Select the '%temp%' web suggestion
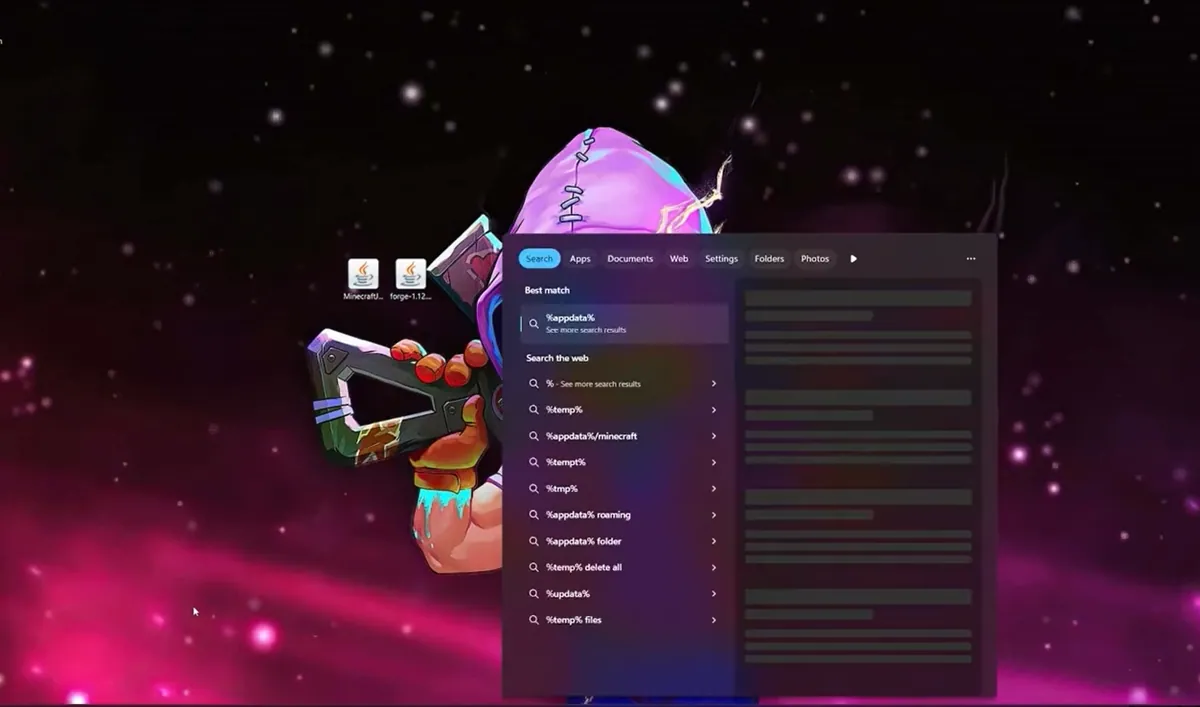The width and height of the screenshot is (1200, 707). tap(624, 410)
